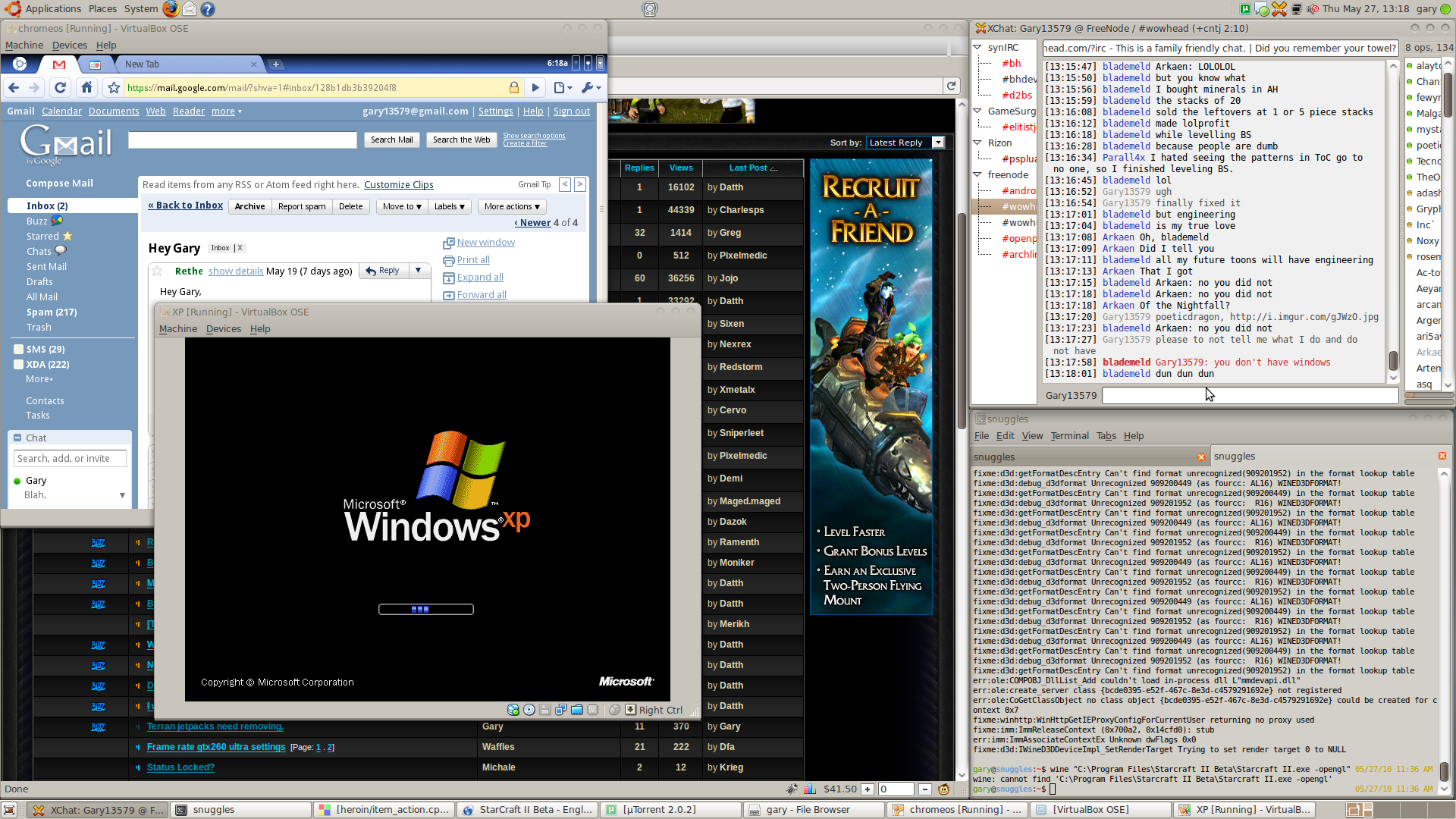Toggle the SMS label checkbox

pyautogui.click(x=18, y=350)
